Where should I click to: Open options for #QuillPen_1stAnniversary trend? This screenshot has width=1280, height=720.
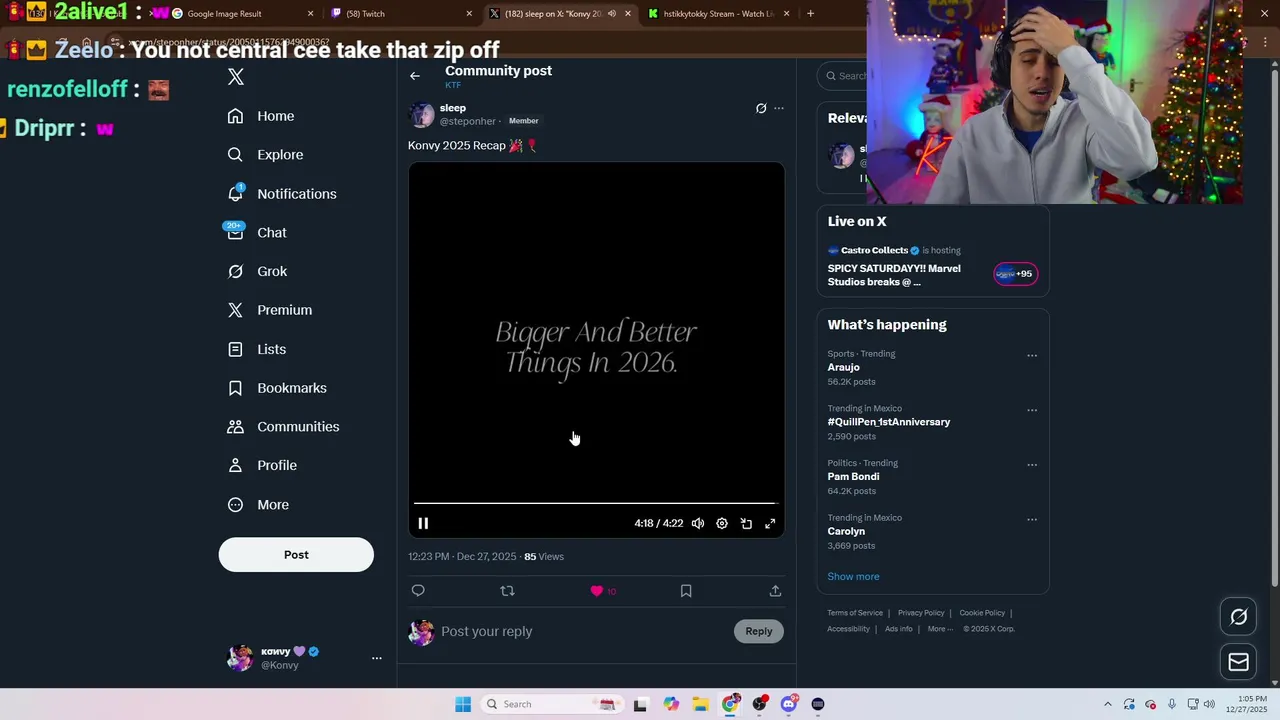[x=1032, y=410]
